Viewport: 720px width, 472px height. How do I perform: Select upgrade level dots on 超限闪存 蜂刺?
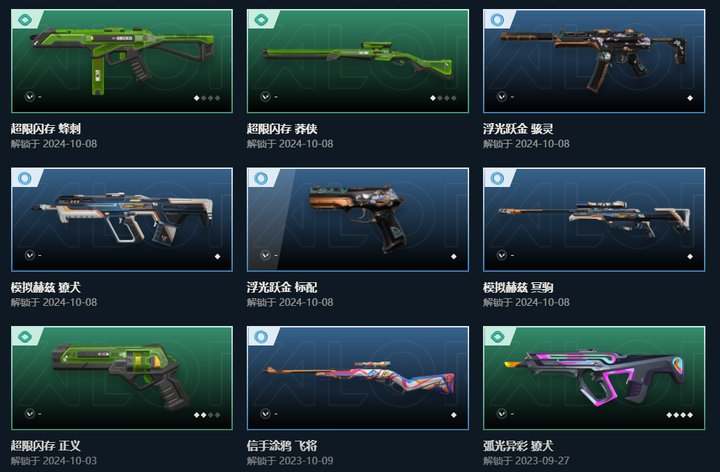coord(207,98)
